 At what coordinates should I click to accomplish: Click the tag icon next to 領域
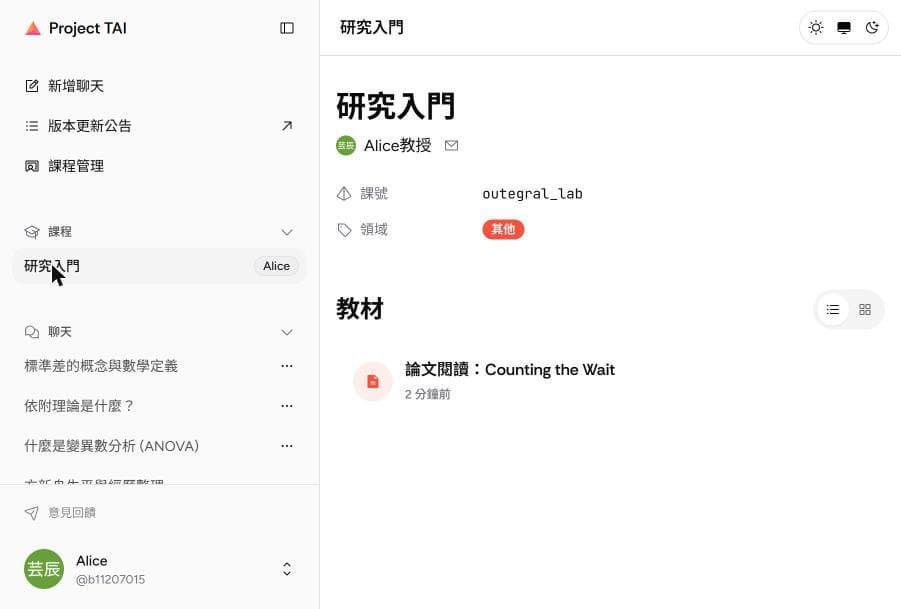[344, 230]
